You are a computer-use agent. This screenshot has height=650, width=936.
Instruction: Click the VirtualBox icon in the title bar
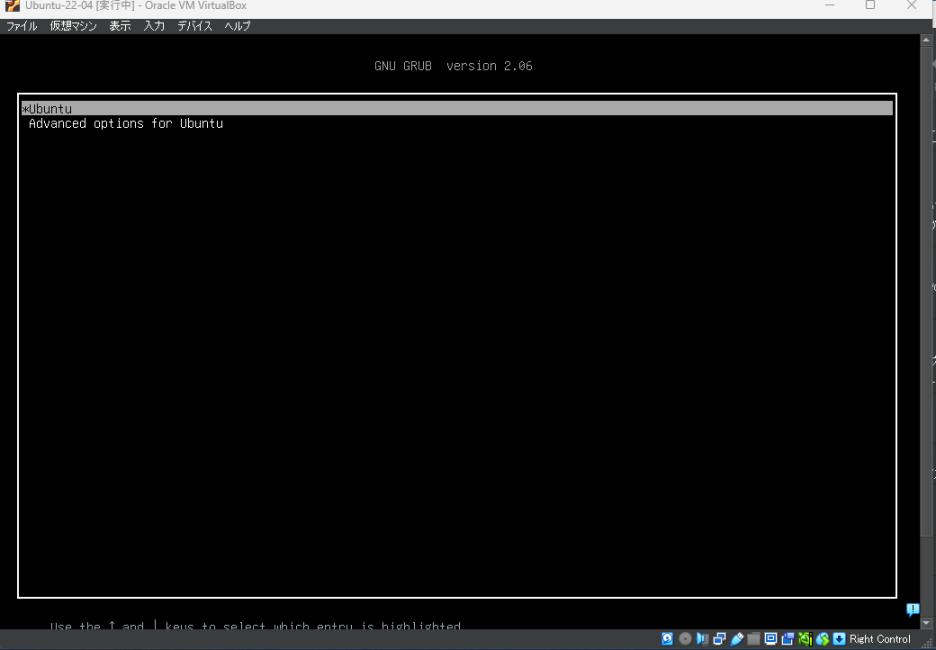point(12,5)
